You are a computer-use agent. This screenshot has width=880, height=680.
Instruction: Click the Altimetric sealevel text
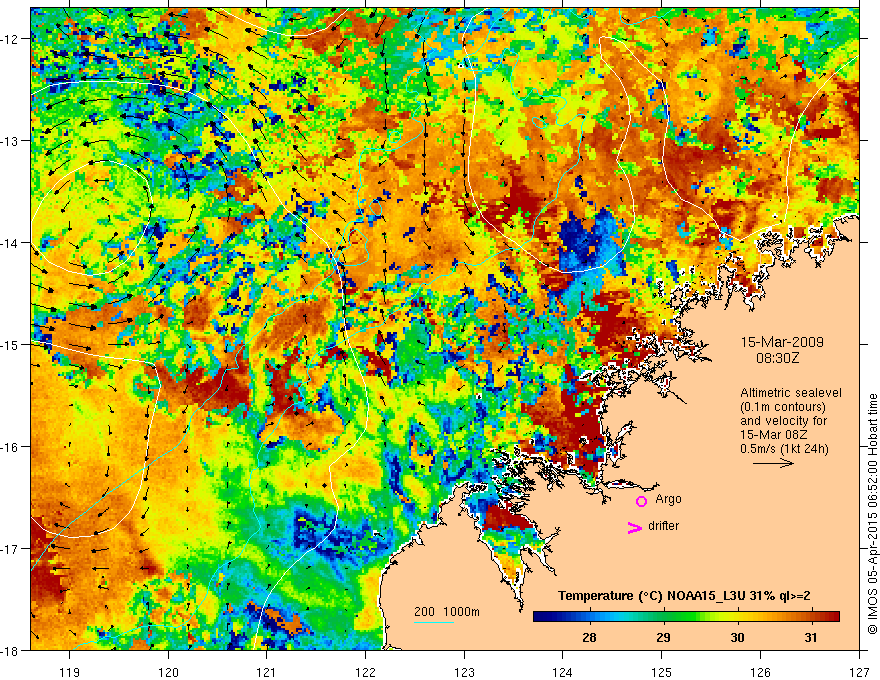click(791, 393)
